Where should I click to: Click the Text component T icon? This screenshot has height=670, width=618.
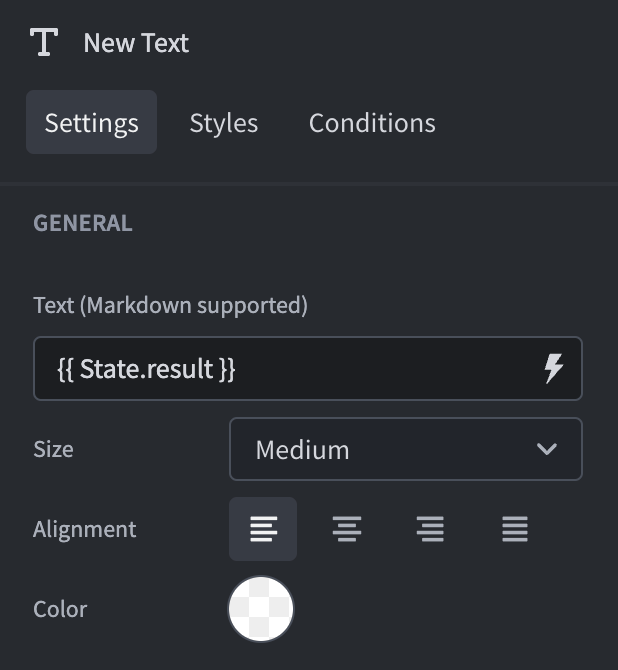tap(44, 43)
